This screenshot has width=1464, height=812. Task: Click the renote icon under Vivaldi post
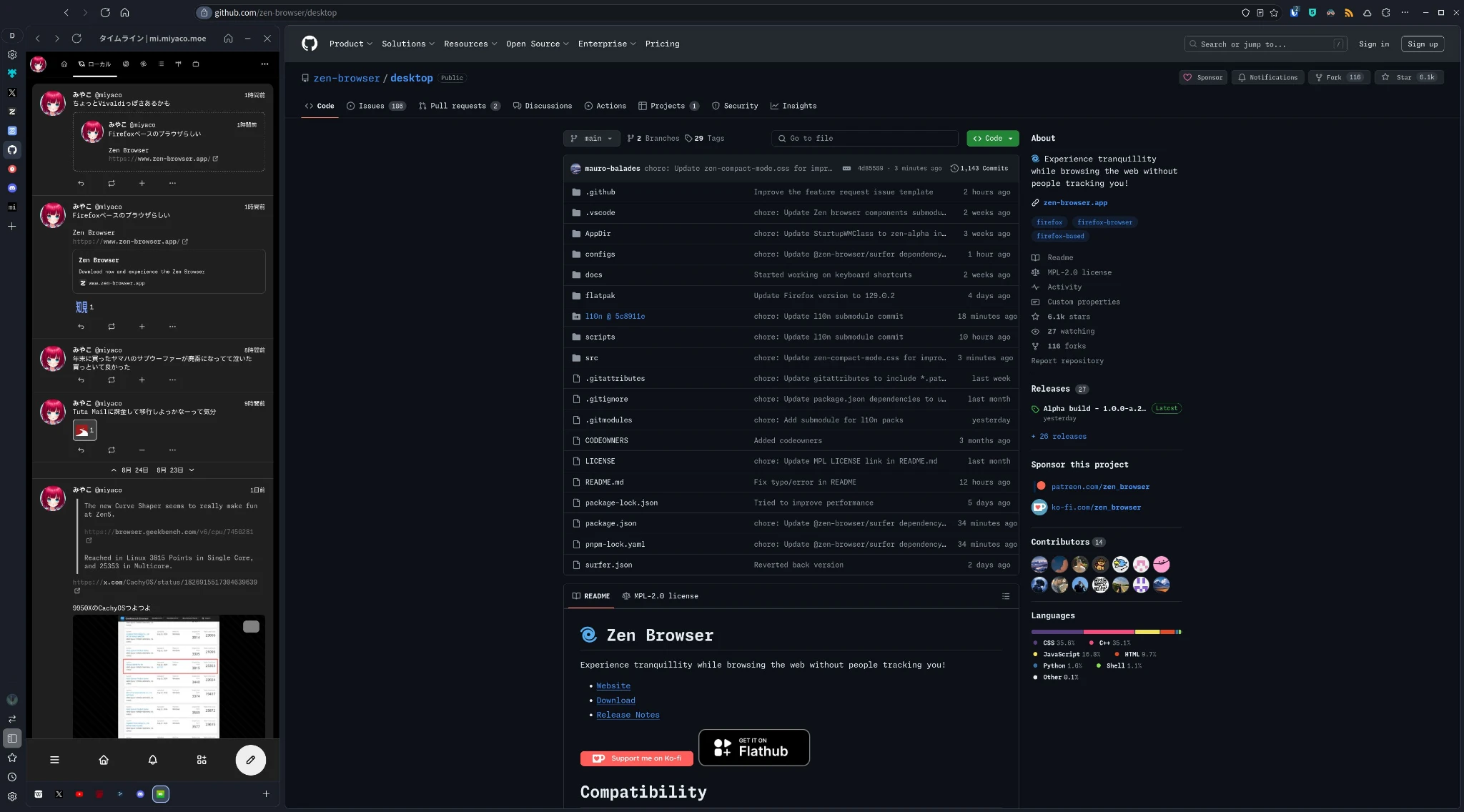112,184
